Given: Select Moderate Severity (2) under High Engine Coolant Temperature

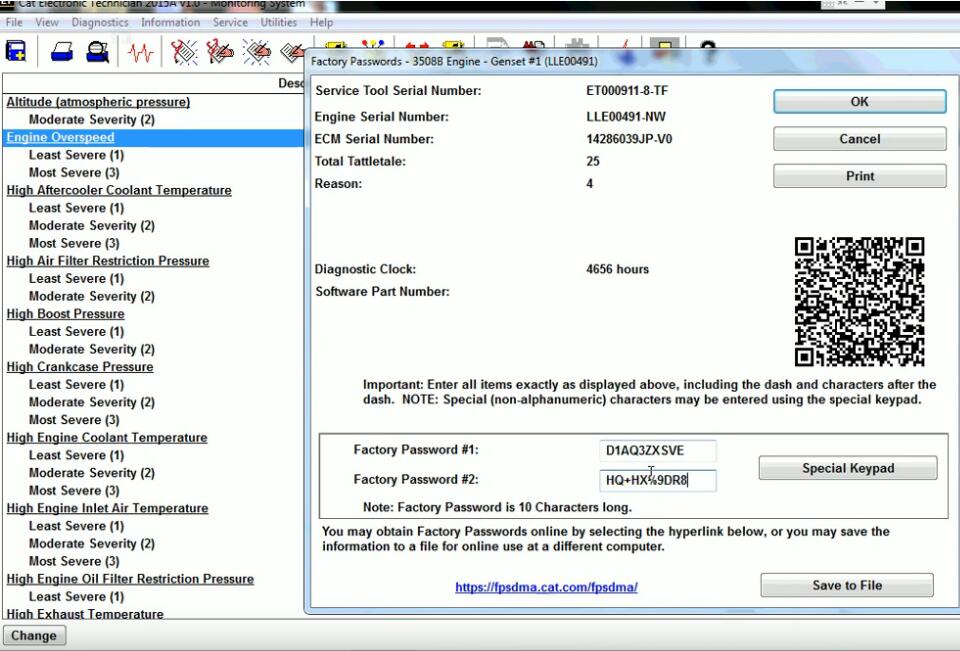Looking at the screenshot, I should point(92,473).
